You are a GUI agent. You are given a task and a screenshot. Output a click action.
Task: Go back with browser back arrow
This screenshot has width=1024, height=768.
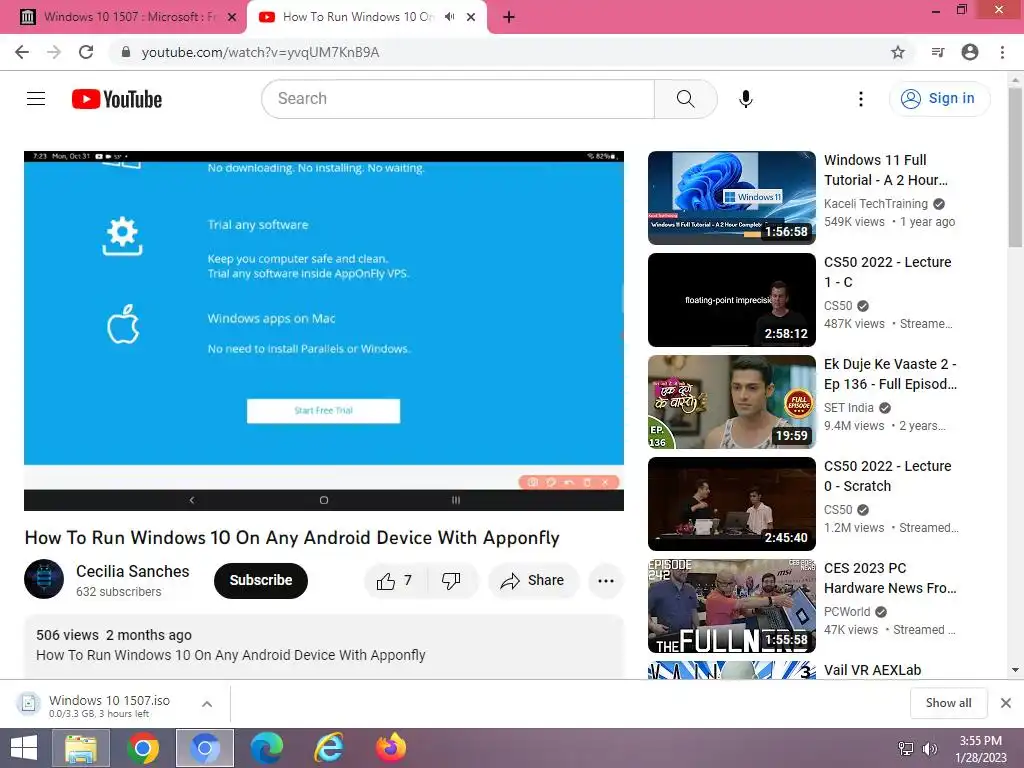pyautogui.click(x=22, y=52)
